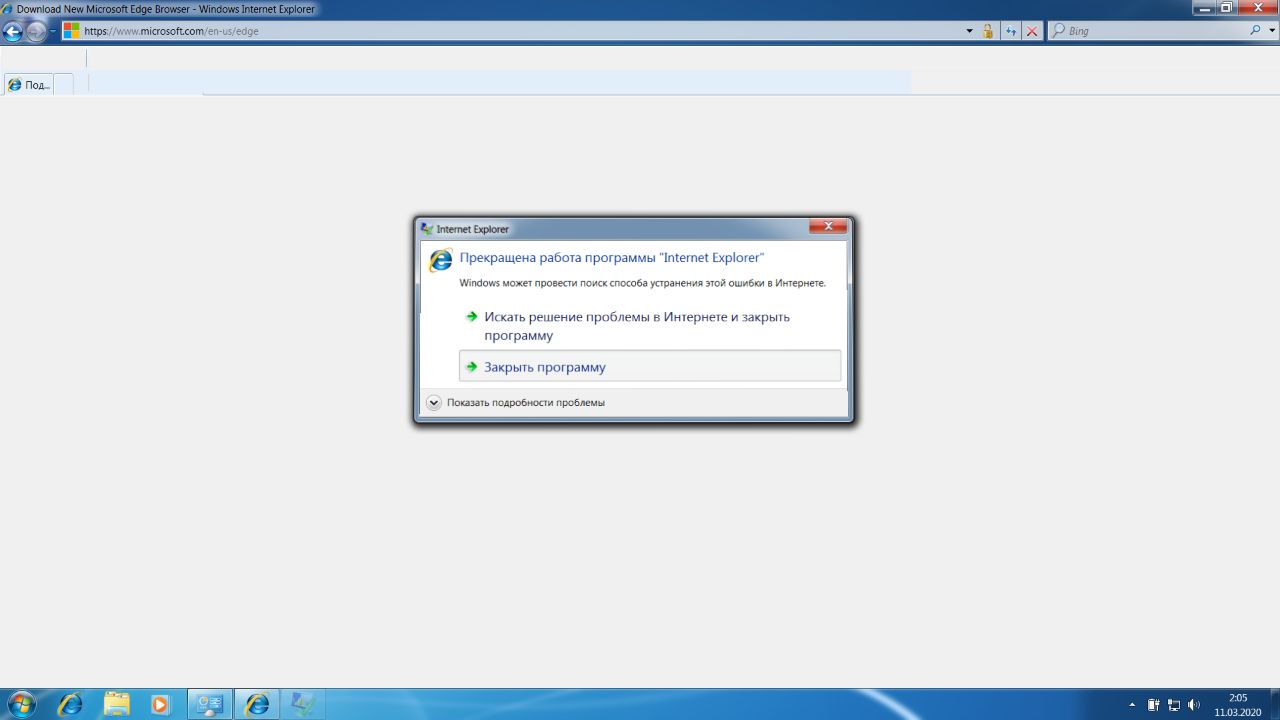Minimize the Internet Explorer window
This screenshot has height=720, width=1280.
1207,7
